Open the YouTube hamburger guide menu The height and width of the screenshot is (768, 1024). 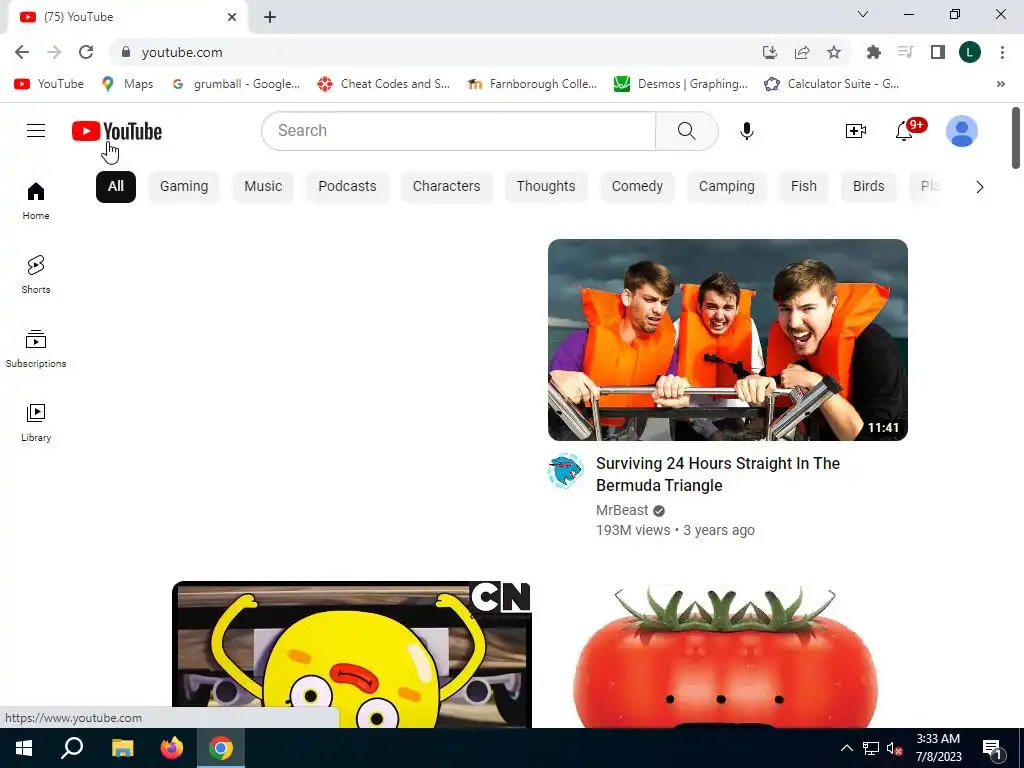[36, 131]
